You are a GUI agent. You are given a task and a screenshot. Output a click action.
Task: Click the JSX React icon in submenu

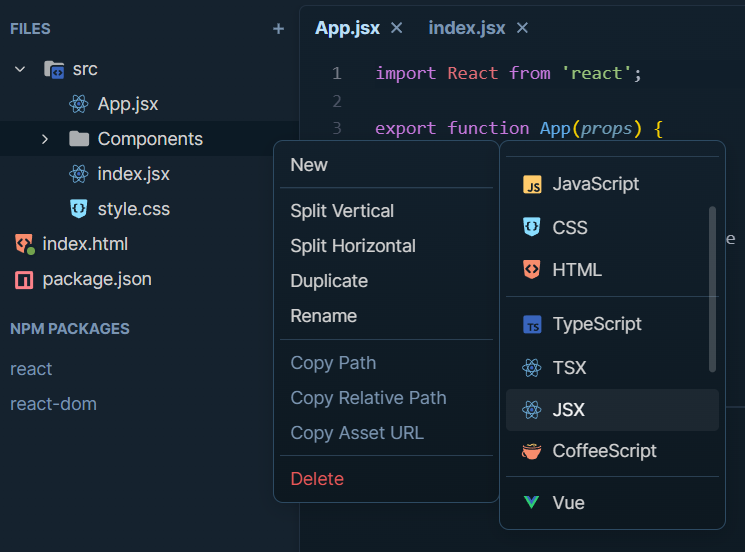click(532, 410)
